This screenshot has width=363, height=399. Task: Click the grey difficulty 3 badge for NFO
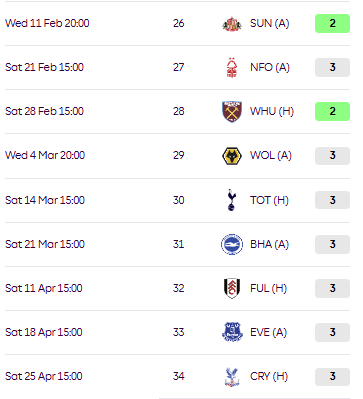332,67
